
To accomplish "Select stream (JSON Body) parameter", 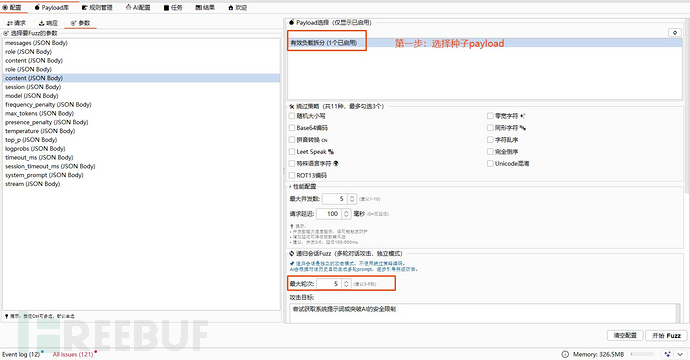I will click(x=141, y=184).
